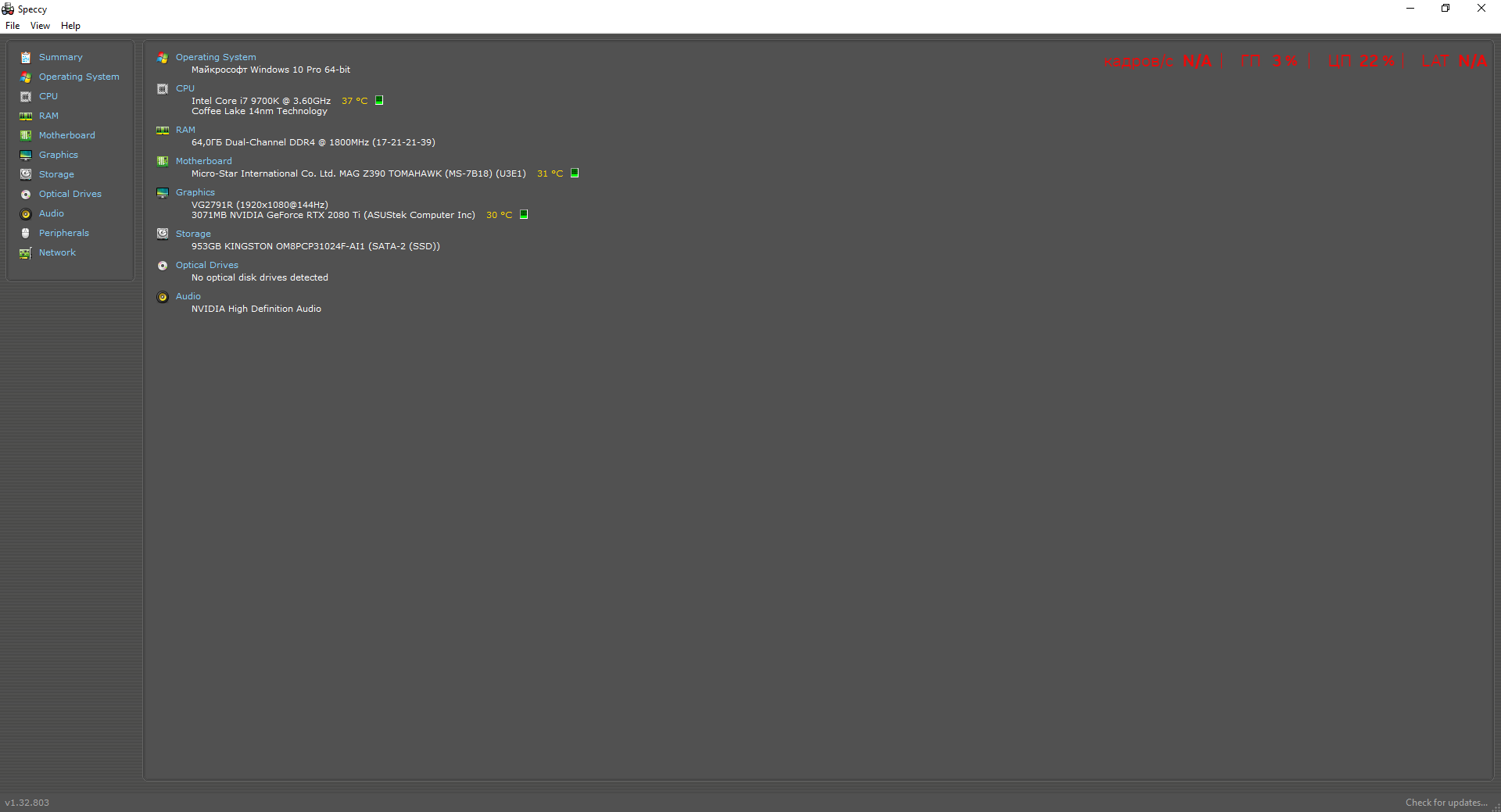
Task: Select Graphics in the sidebar
Action: (59, 155)
